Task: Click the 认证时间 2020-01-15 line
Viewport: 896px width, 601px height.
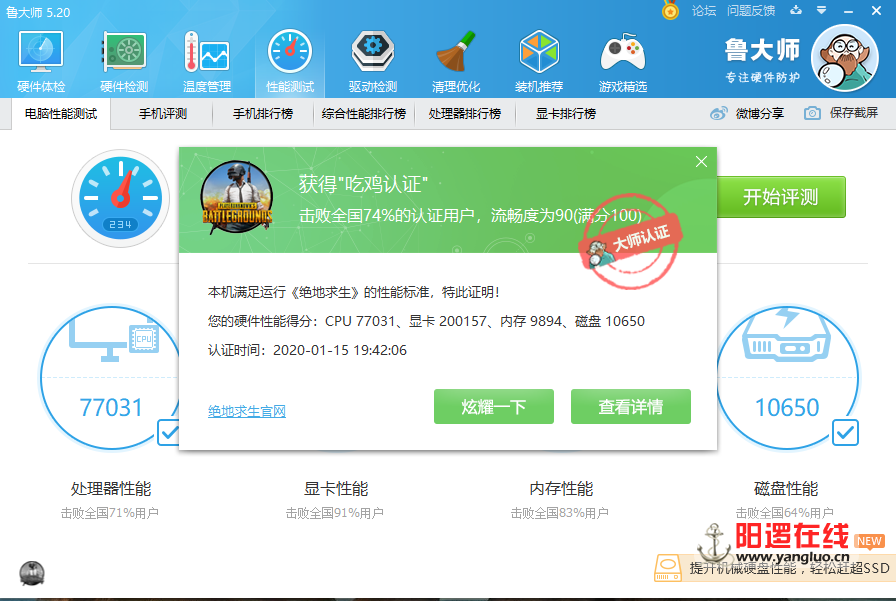Action: 307,350
